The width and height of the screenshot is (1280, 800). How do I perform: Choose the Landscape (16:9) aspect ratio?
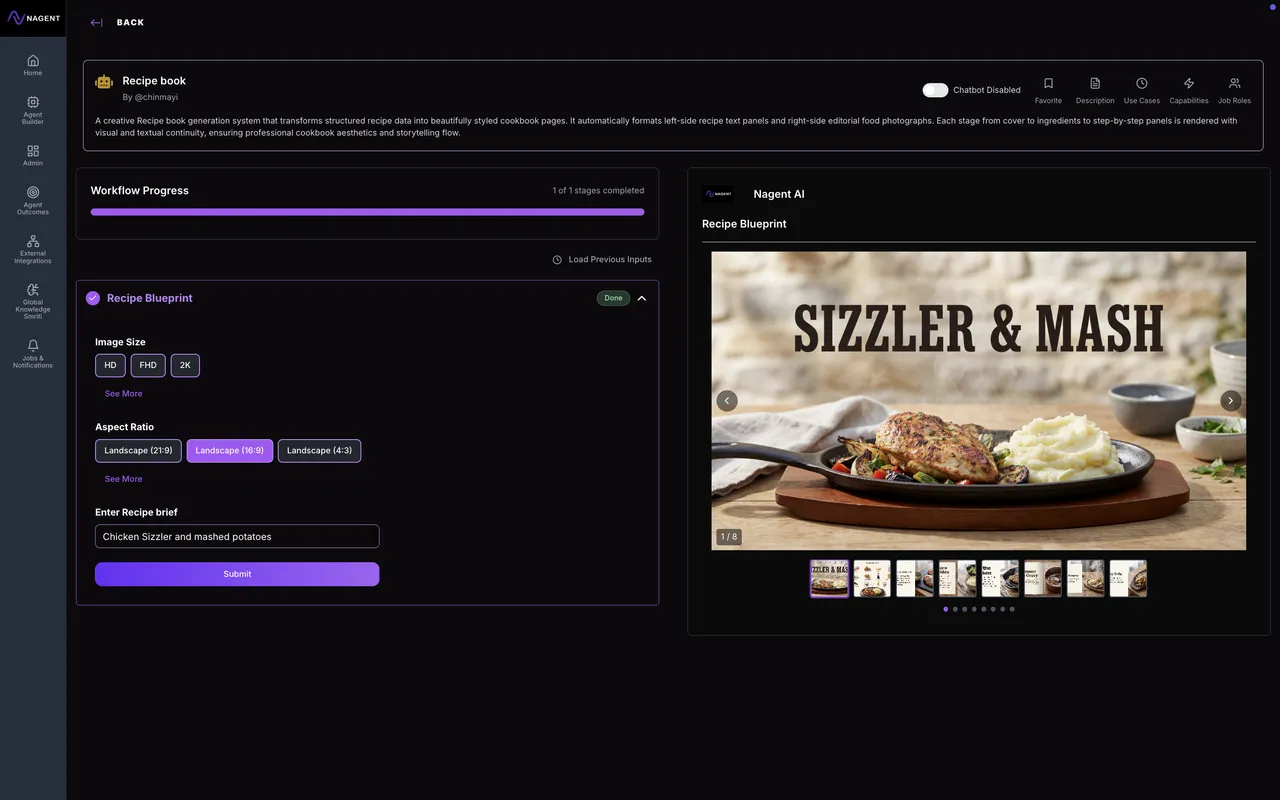[x=230, y=451]
